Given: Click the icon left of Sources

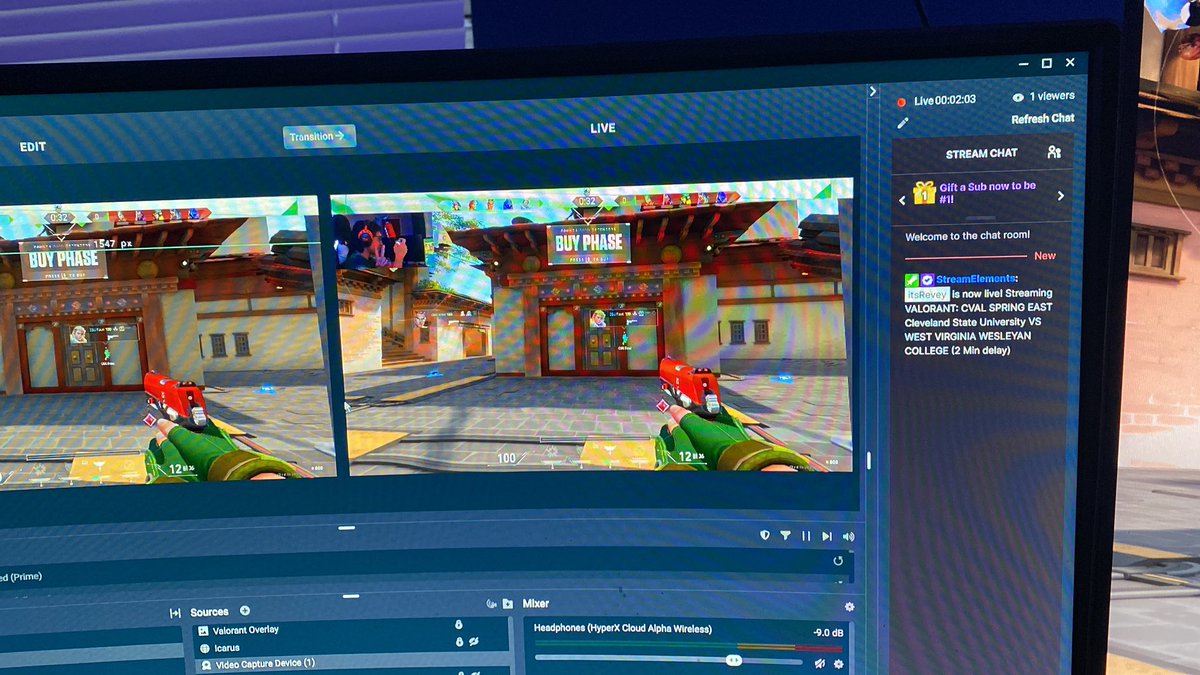Looking at the screenshot, I should [x=175, y=613].
